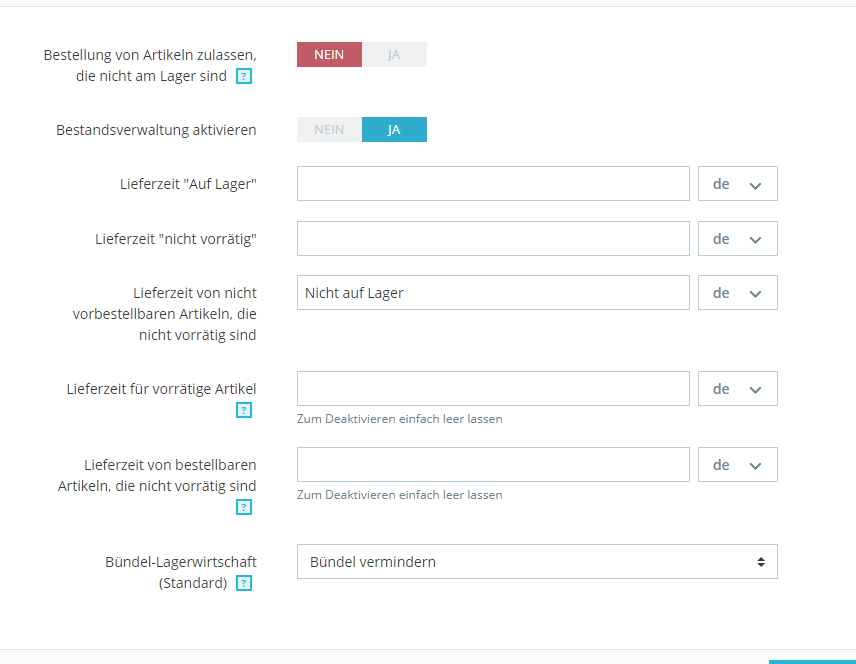Open the Bündel vermindern select box
856x664 pixels.
[x=537, y=561]
